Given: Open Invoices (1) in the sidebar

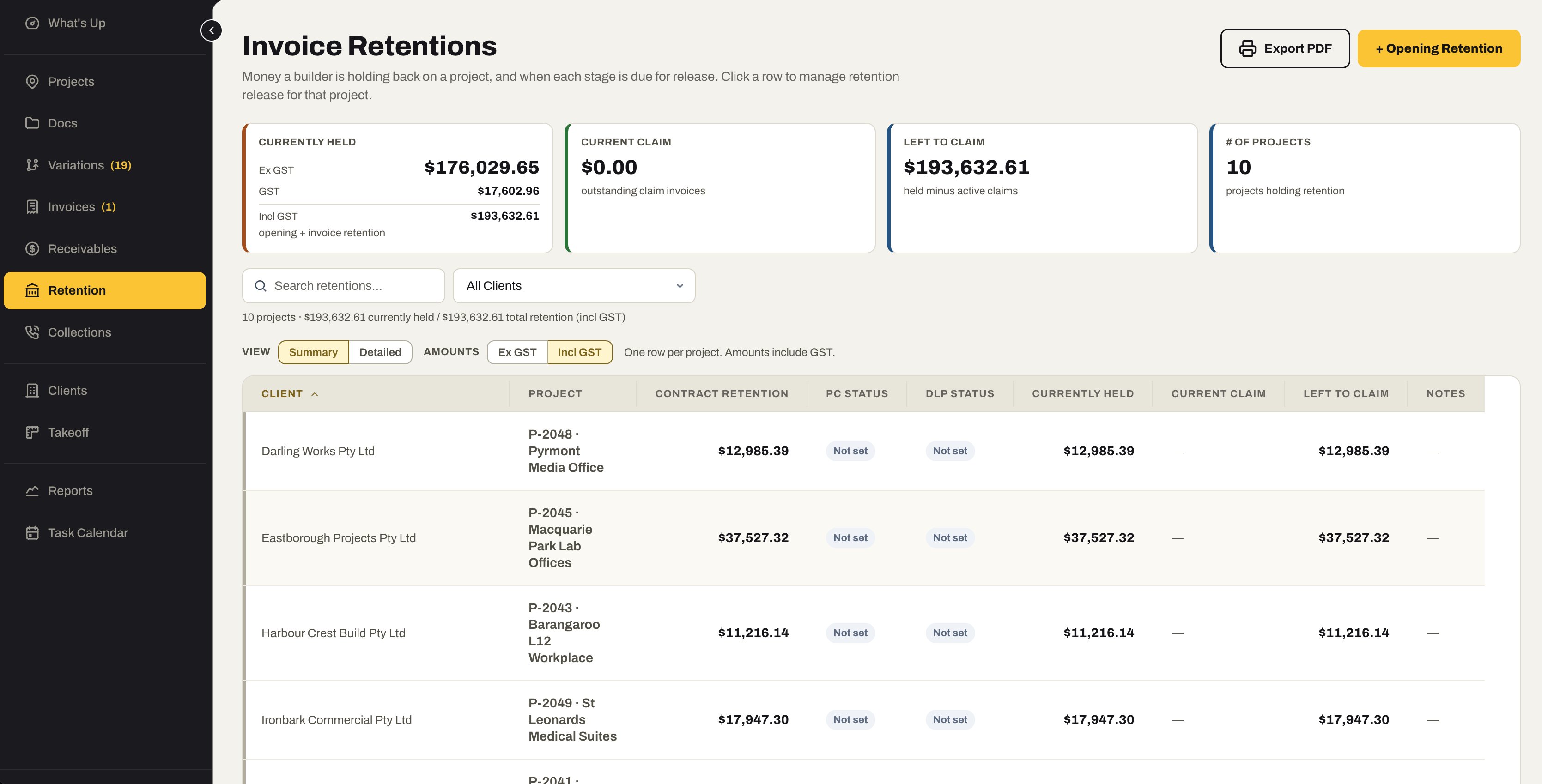Looking at the screenshot, I should 105,206.
